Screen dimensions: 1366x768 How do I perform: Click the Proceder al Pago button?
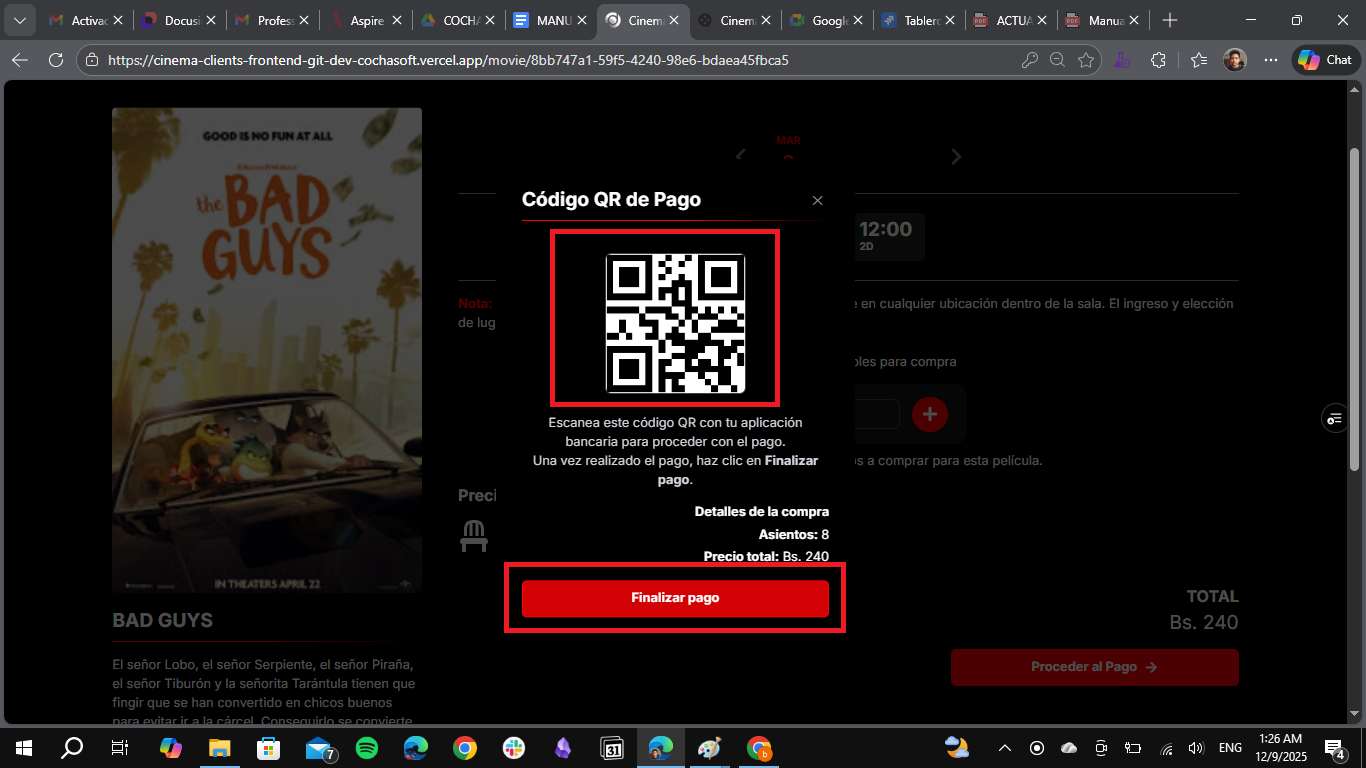(1094, 667)
